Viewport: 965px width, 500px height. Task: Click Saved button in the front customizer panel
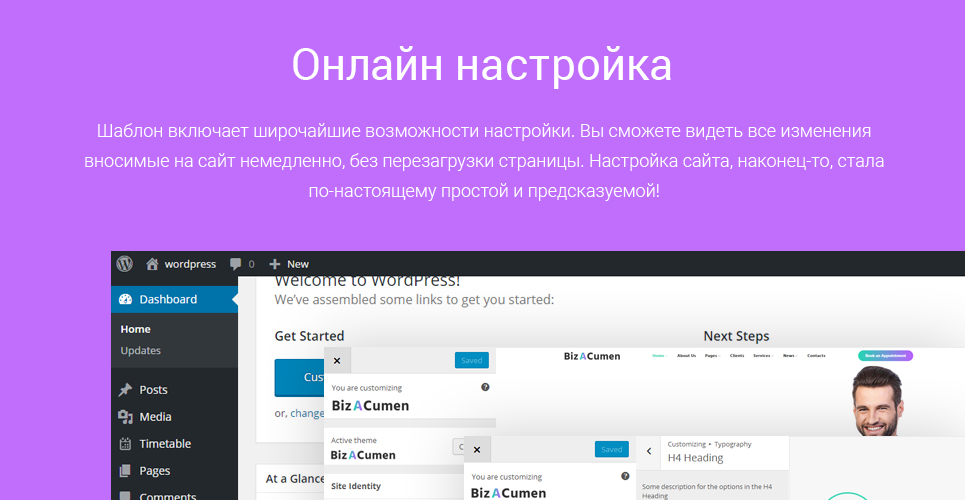tap(611, 449)
